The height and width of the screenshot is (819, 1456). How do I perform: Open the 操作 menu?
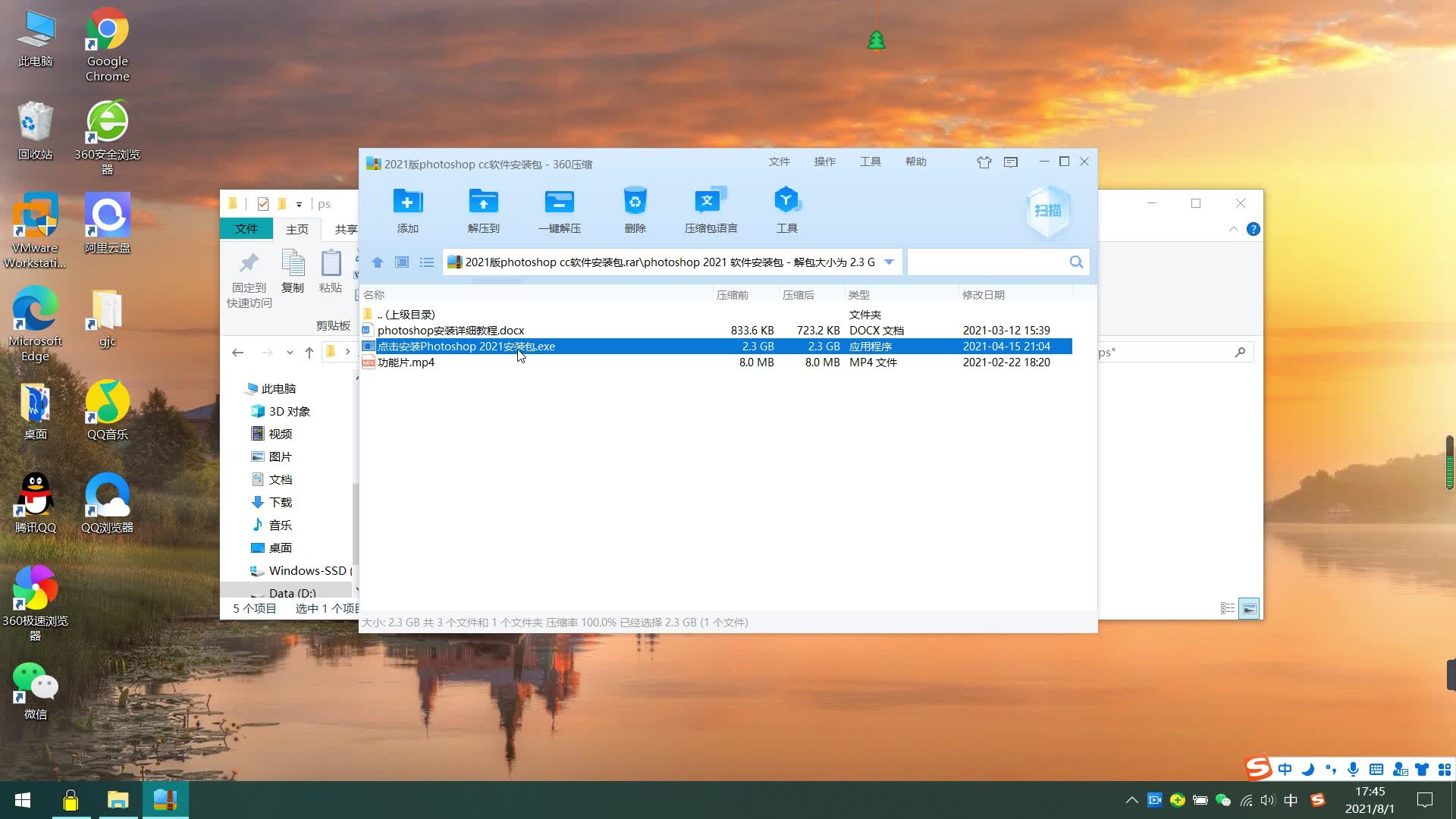point(824,162)
